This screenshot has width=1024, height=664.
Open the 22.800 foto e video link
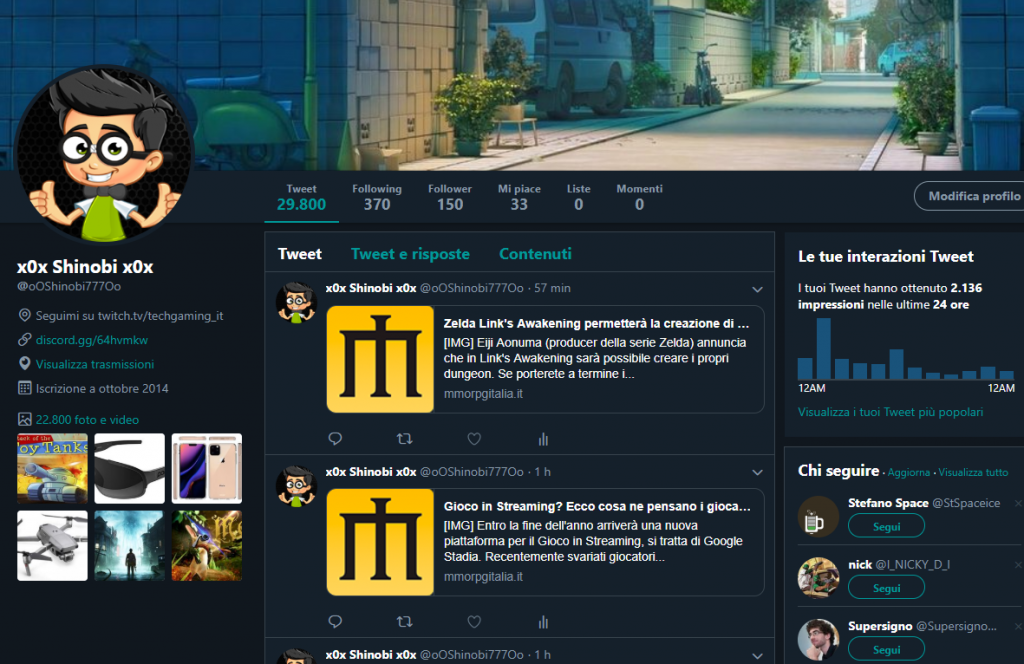pyautogui.click(x=88, y=420)
